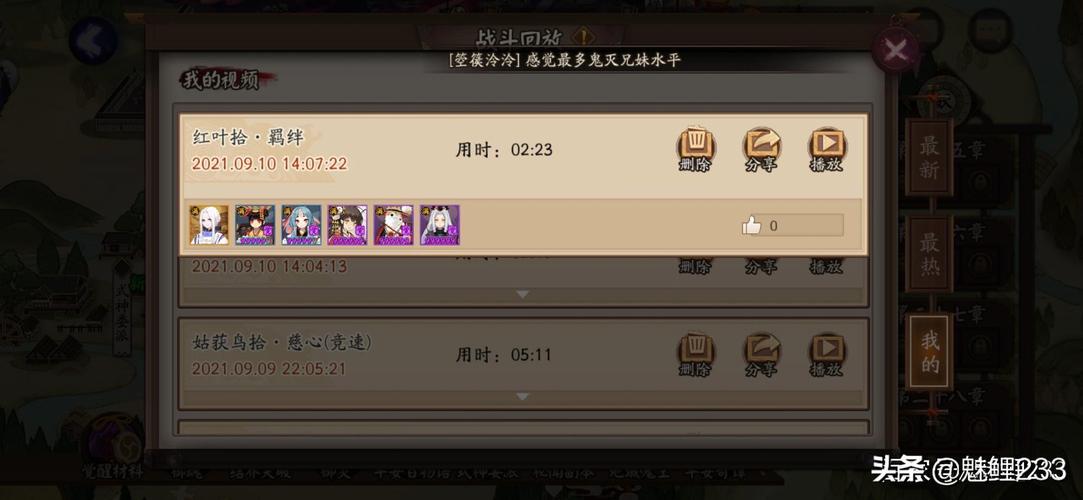This screenshot has width=1083, height=500.
Task: Share the 姑获鸟拾·慈心 replay
Action: point(761,355)
